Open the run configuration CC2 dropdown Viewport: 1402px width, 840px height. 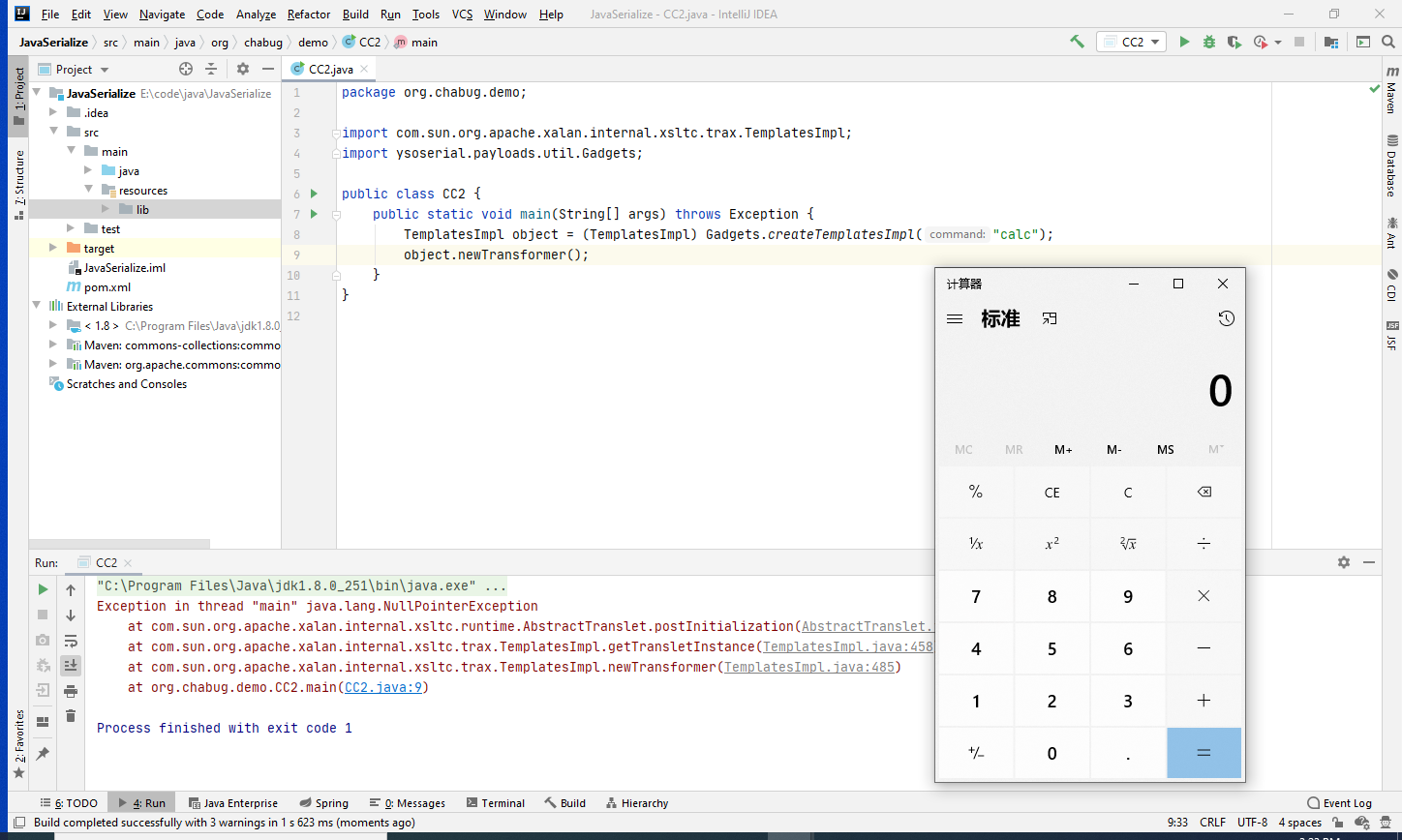pyautogui.click(x=1132, y=42)
